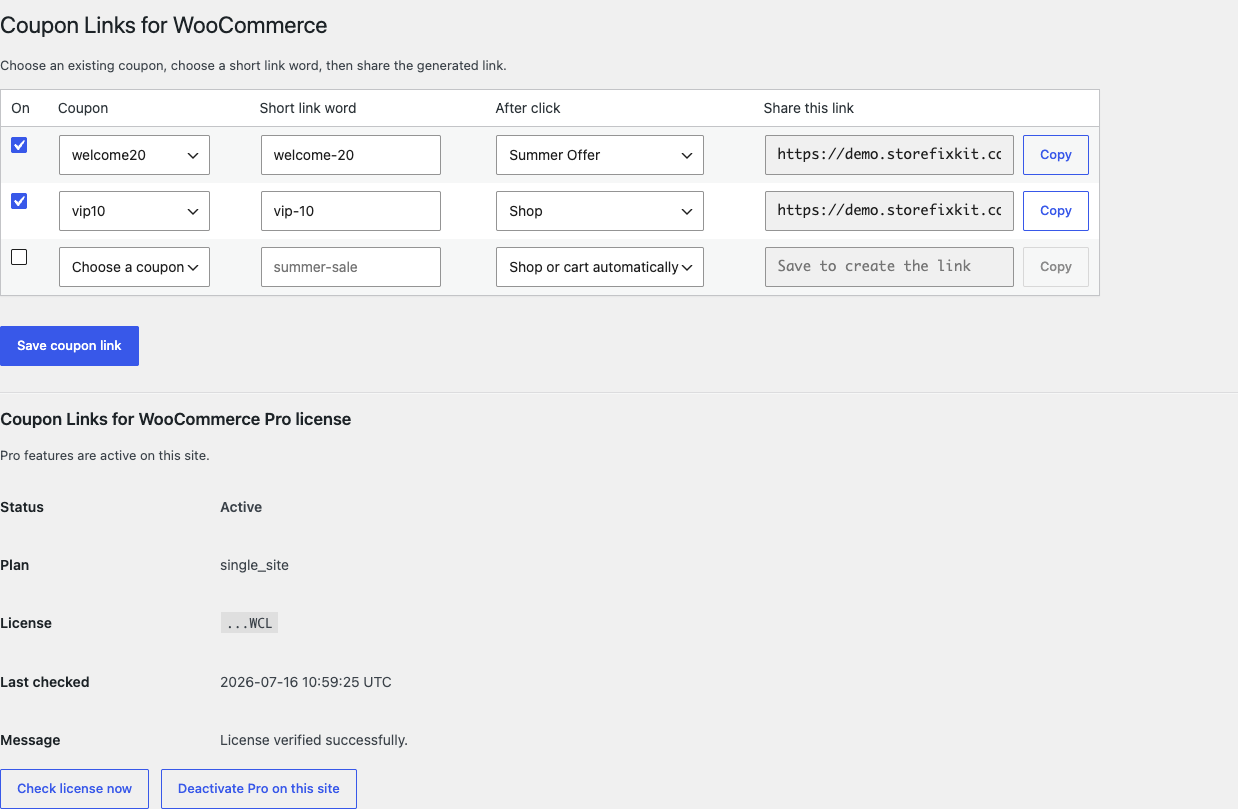Click the Message label
1238x809 pixels.
[x=30, y=741]
